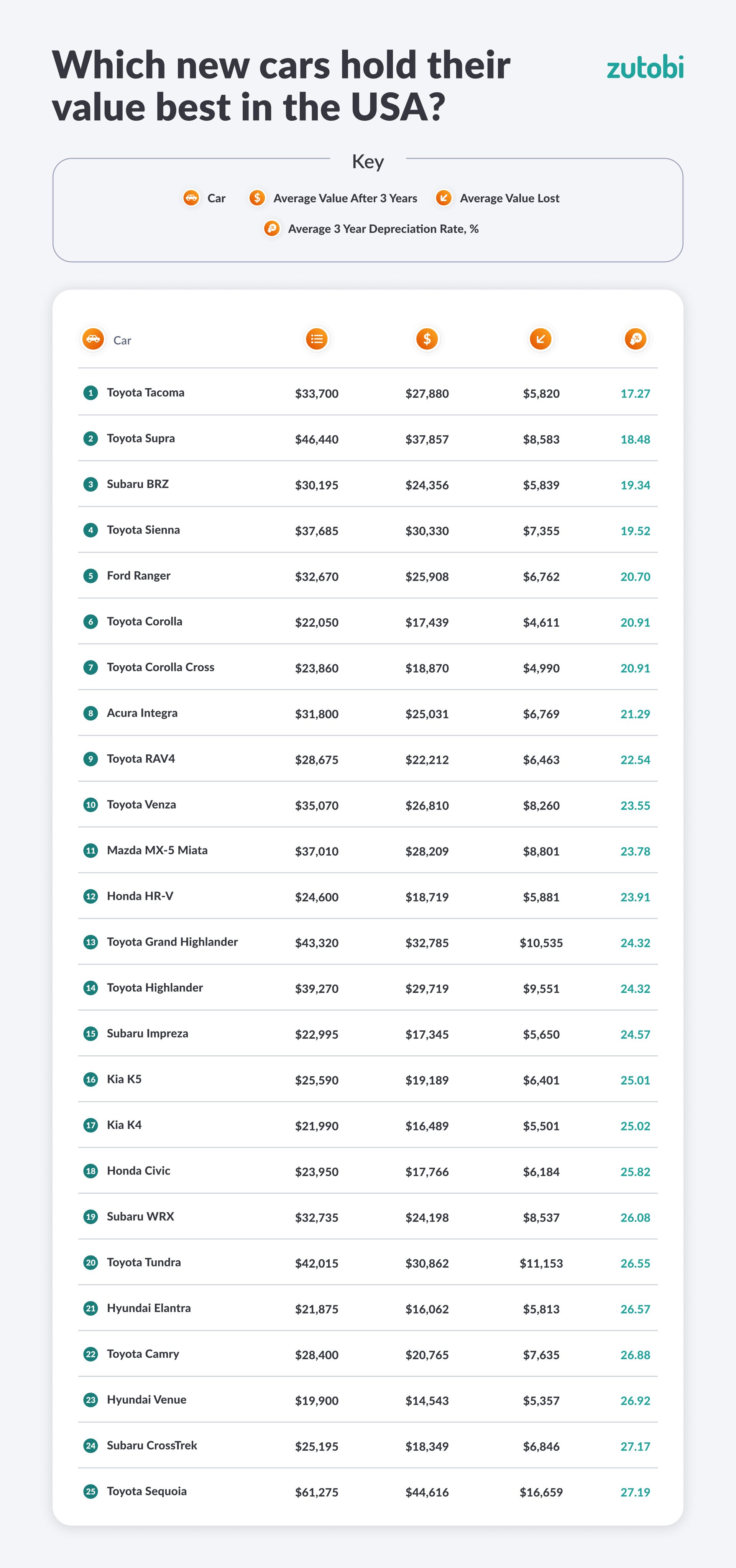Click the list icon column header

317,339
